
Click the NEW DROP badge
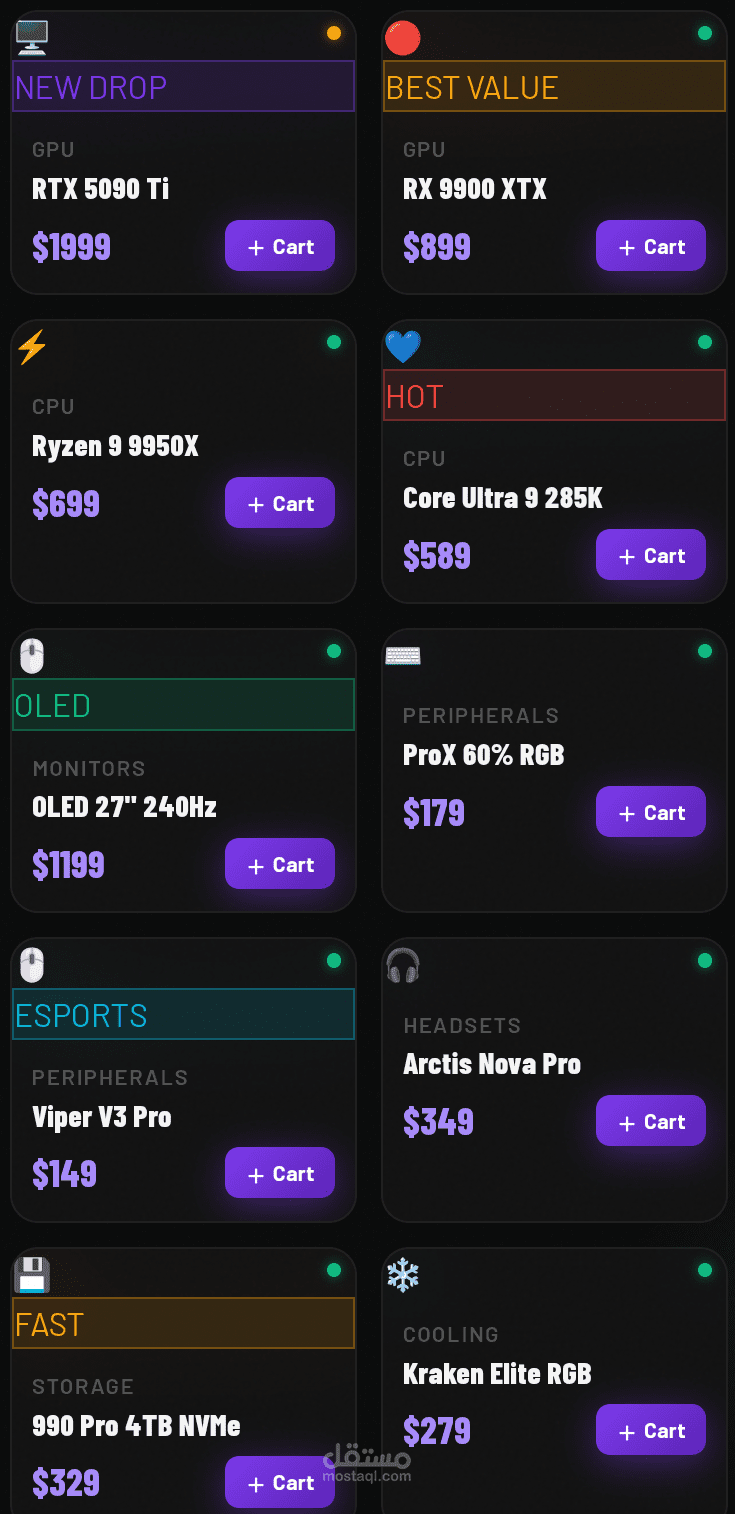(183, 87)
